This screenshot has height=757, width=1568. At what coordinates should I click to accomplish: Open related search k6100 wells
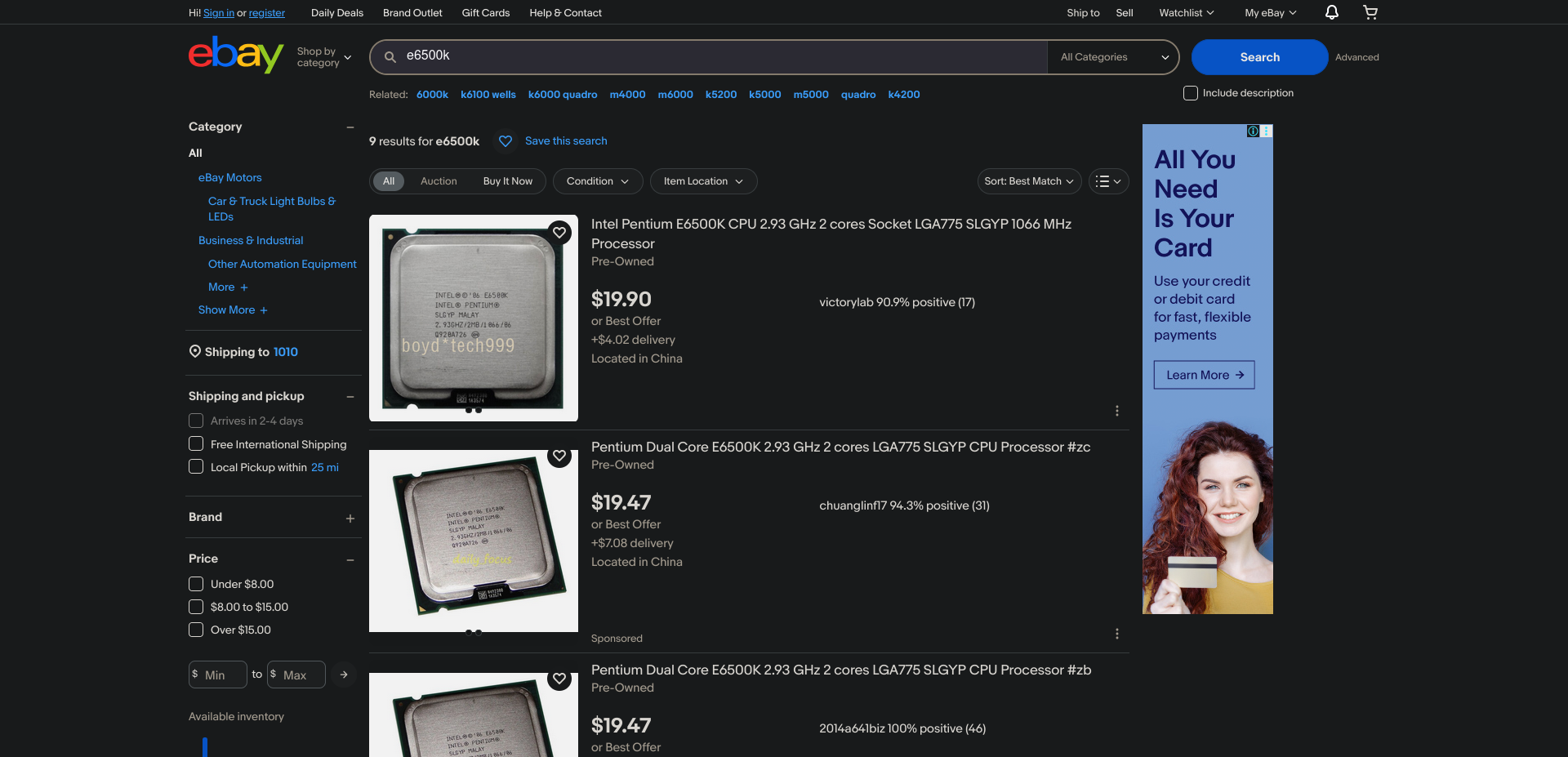point(488,95)
